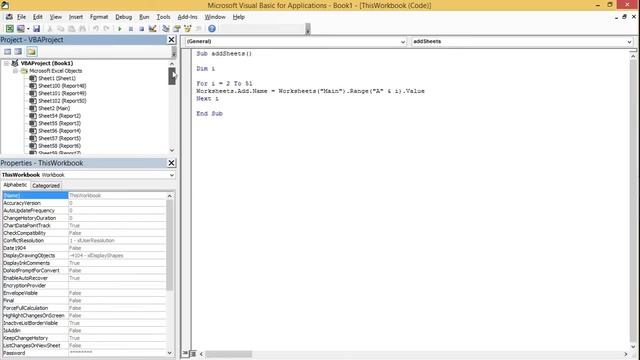Switch to Procedure View icon
The image size is (640, 360).
pyautogui.click(x=185, y=353)
